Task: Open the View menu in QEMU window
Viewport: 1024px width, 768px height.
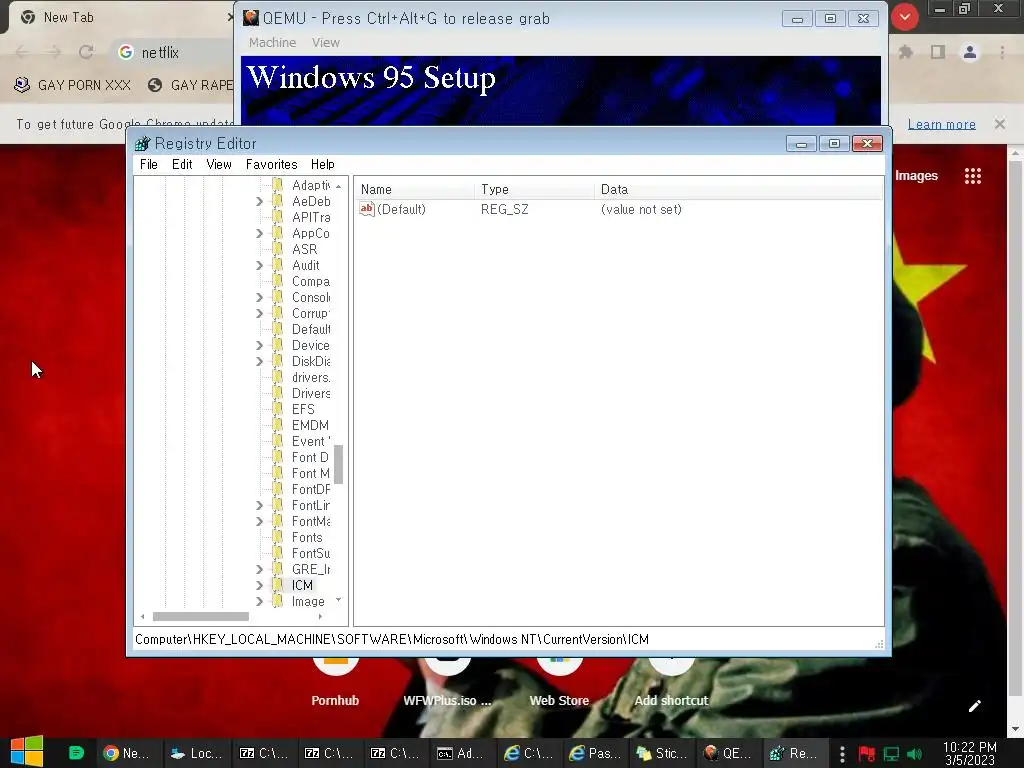Action: 325,42
